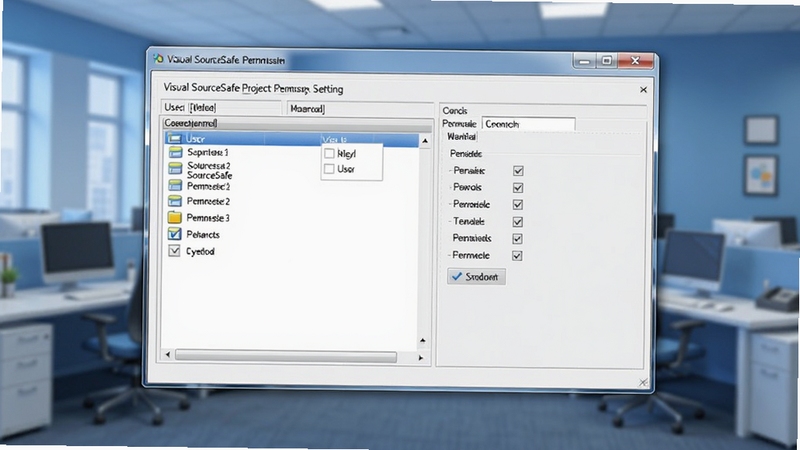Click the yellow folder icon beside Pemnsste 3
Image resolution: width=800 pixels, height=450 pixels.
(174, 217)
